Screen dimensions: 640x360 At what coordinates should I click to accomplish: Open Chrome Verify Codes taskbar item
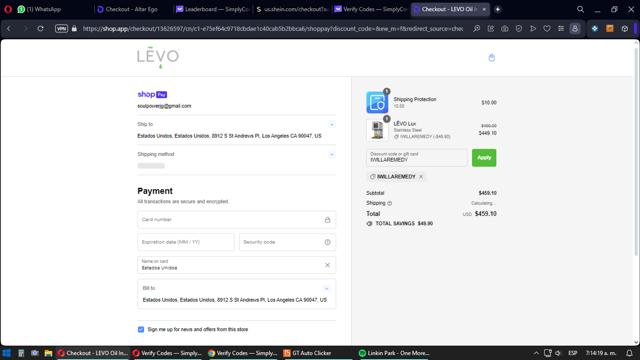(x=242, y=353)
